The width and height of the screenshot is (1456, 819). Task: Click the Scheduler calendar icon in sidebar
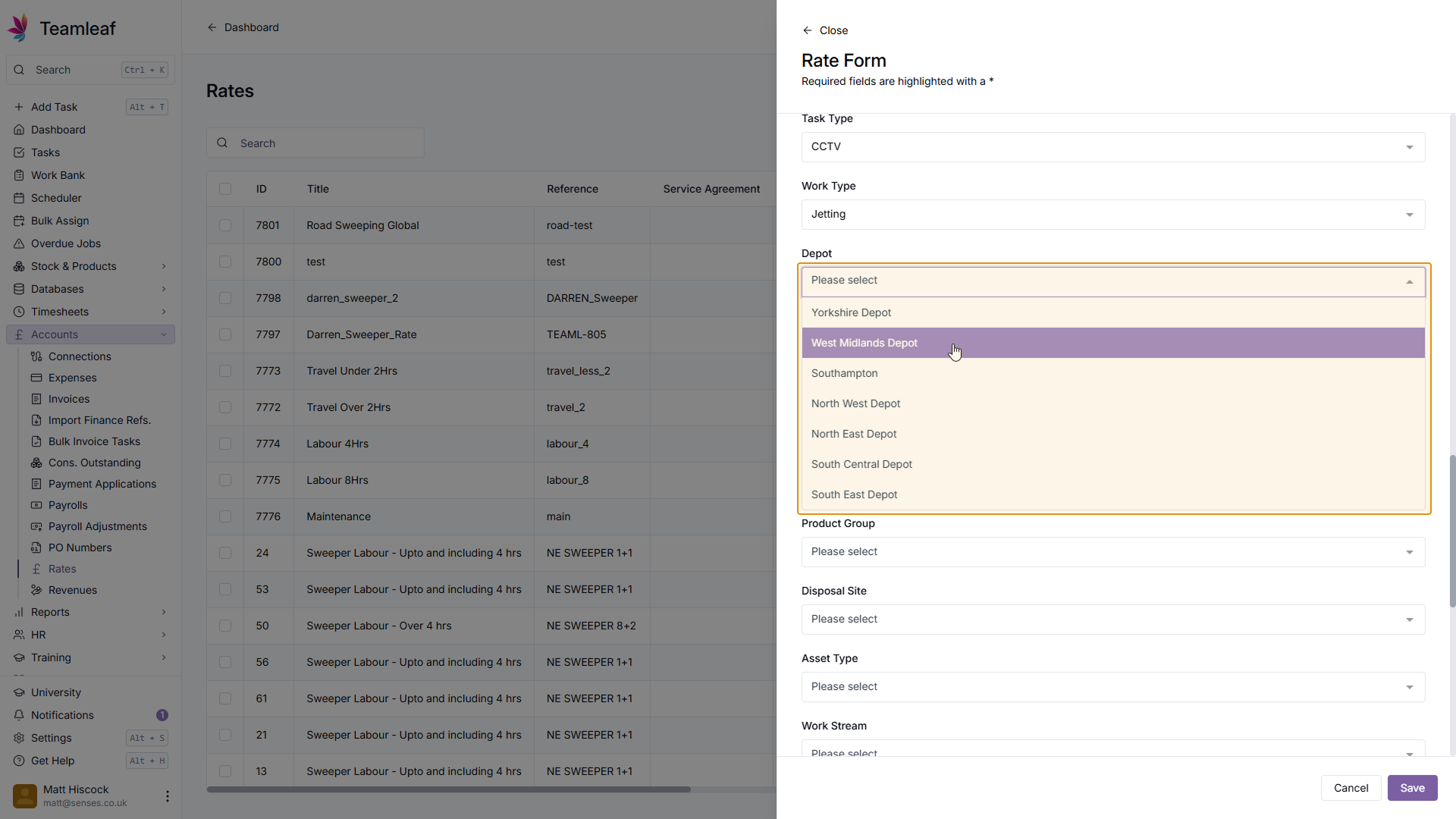(19, 198)
